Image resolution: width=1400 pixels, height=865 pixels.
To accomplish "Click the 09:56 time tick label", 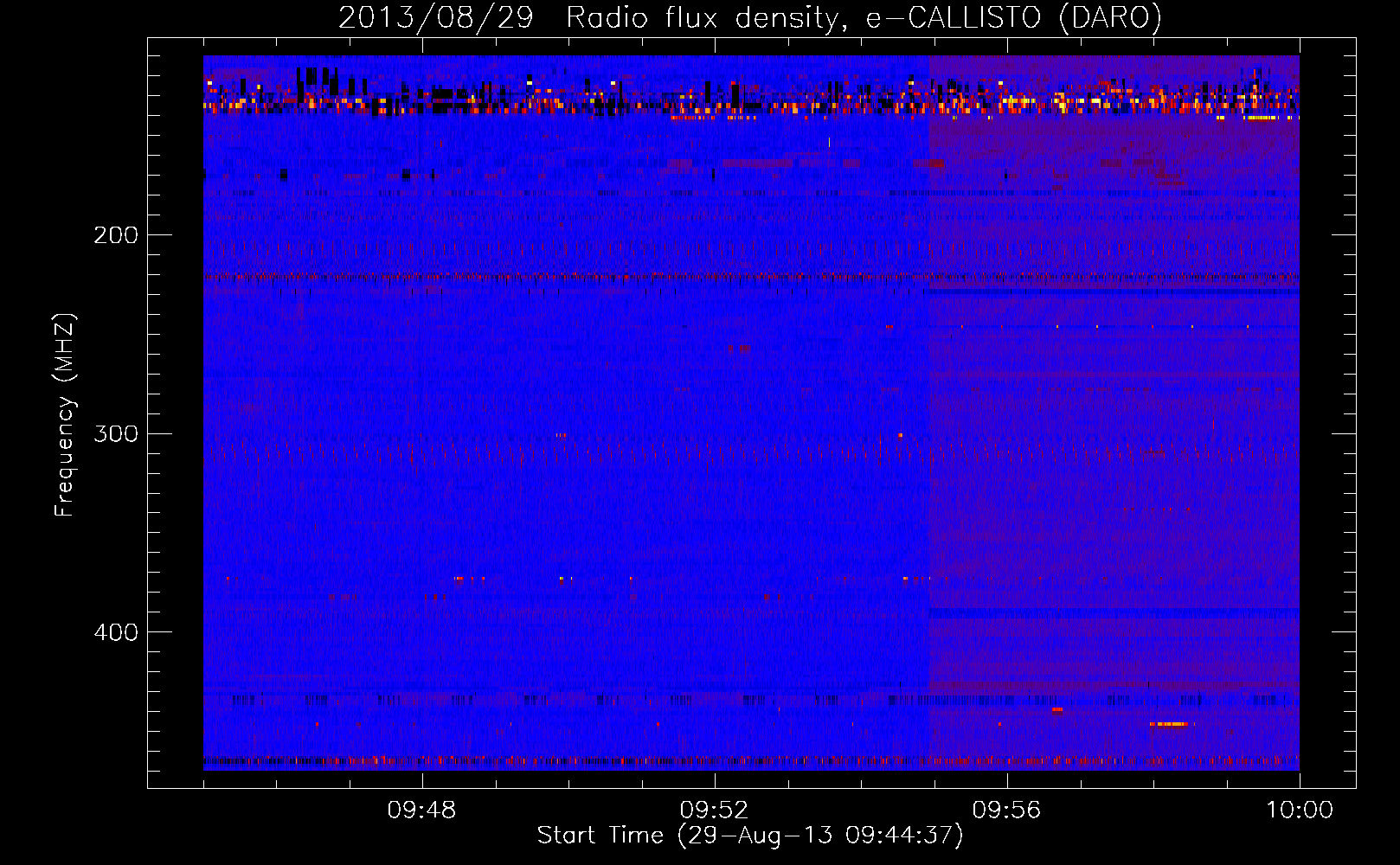I will click(1006, 811).
